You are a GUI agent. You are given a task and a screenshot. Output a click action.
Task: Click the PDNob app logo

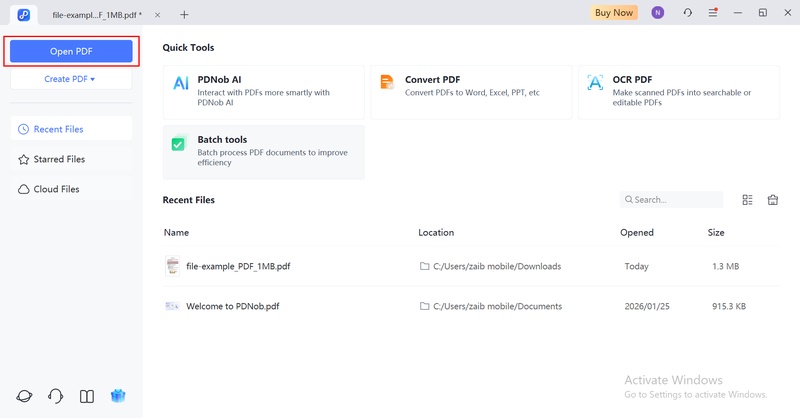(23, 14)
